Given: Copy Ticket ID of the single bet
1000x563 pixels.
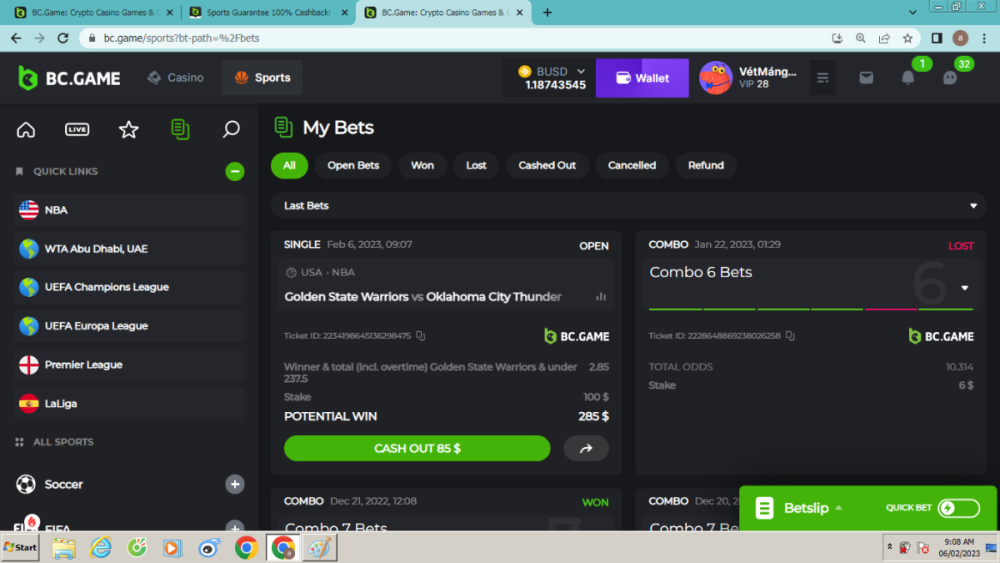Looking at the screenshot, I should tap(421, 336).
